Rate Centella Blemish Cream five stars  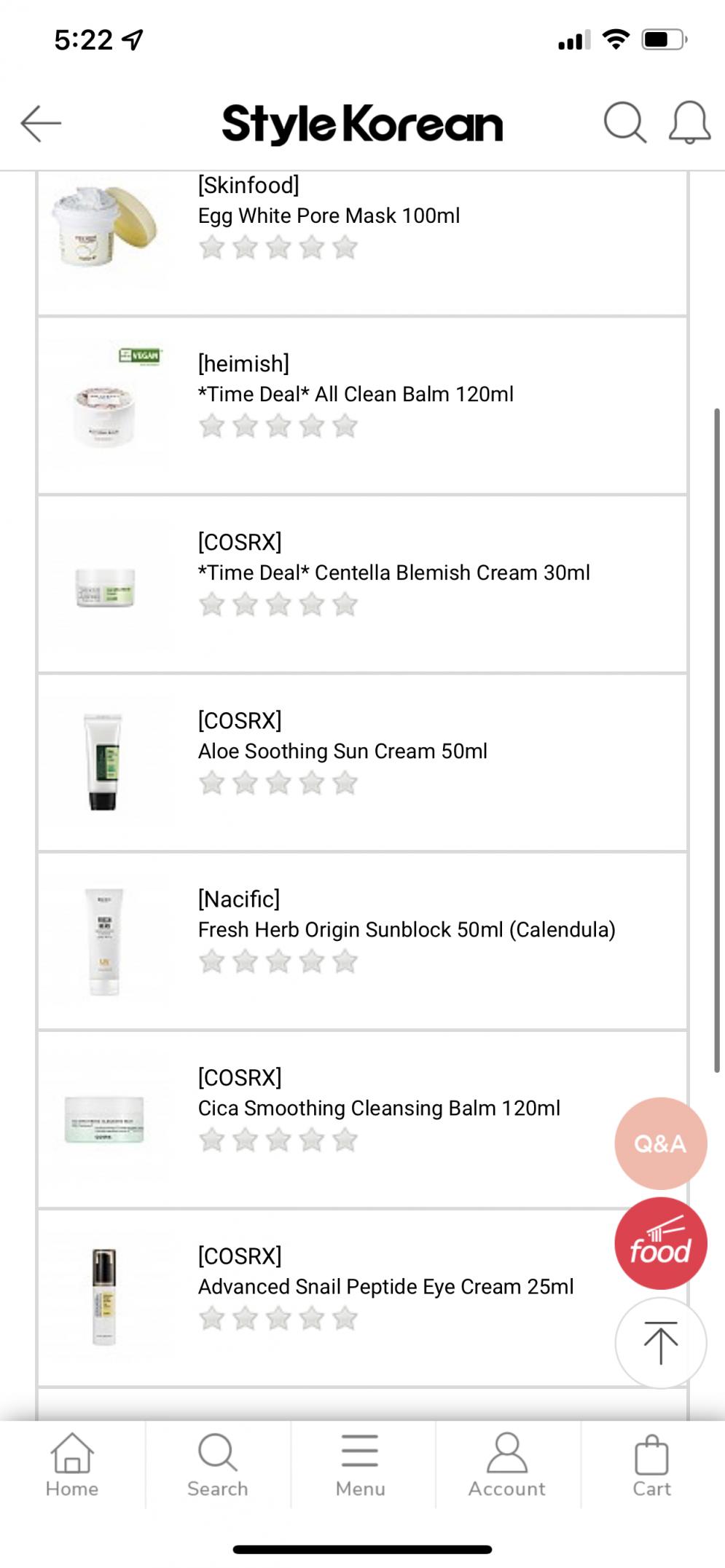click(x=345, y=604)
